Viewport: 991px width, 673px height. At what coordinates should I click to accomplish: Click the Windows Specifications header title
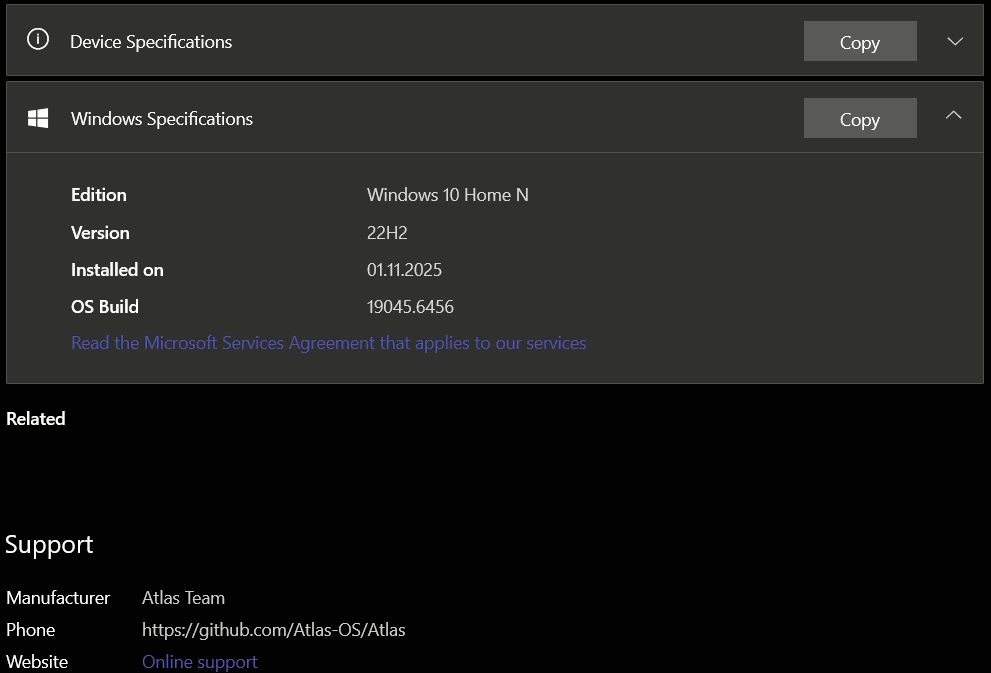162,119
